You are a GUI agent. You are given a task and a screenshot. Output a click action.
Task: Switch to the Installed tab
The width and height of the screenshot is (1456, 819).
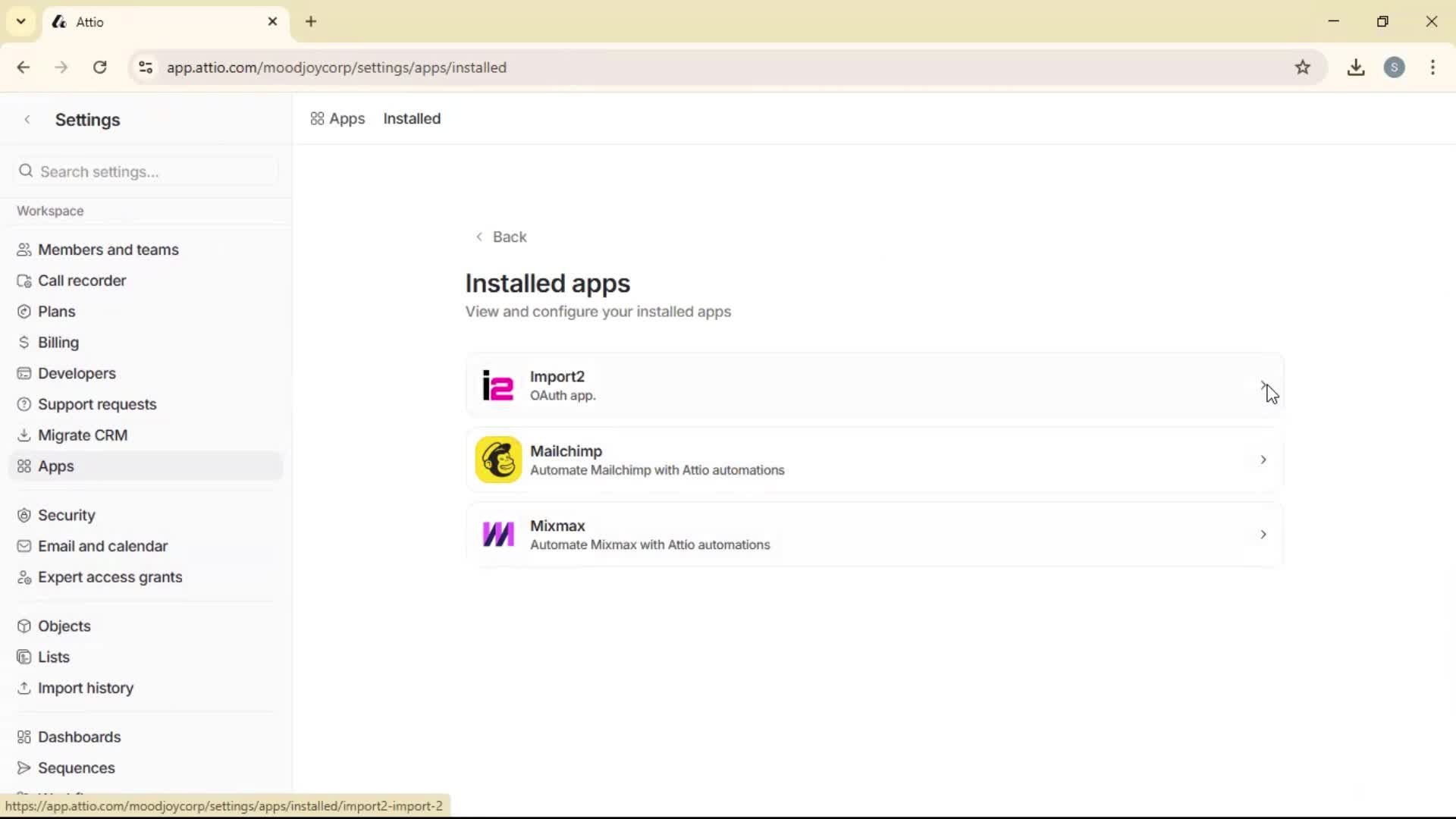(412, 118)
